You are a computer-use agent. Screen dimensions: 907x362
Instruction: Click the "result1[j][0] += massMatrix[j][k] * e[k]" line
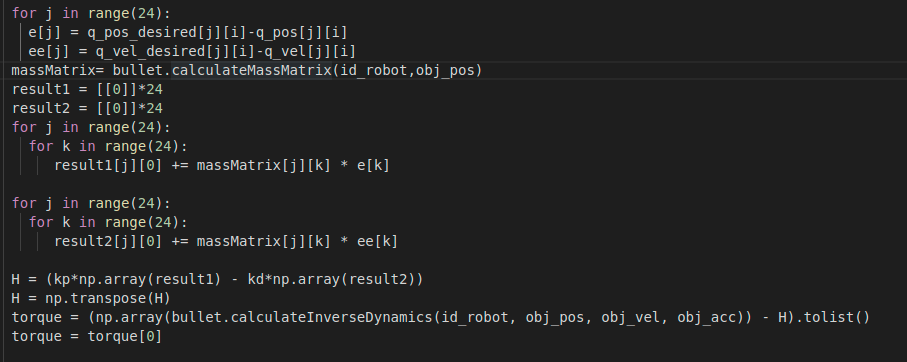222,165
